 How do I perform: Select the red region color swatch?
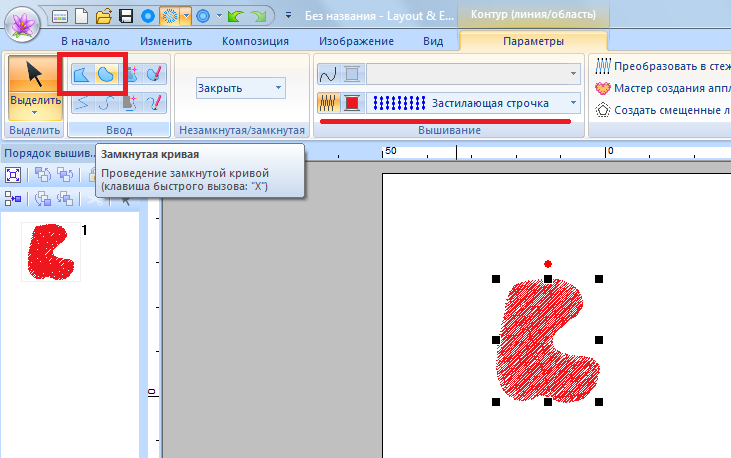click(352, 103)
